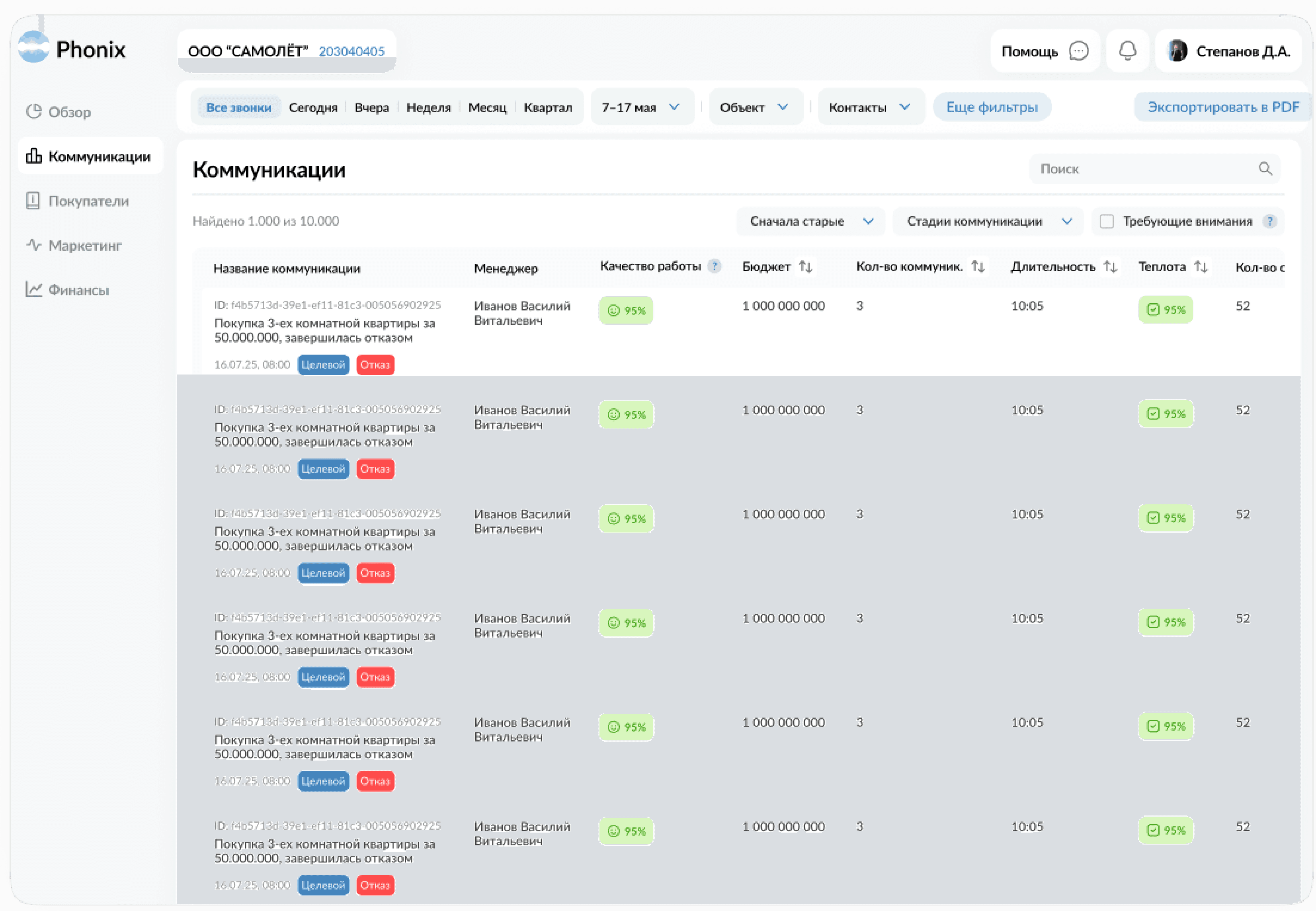Click Экспортировать в PDF button
Image resolution: width=1316 pixels, height=911 pixels.
click(1222, 107)
